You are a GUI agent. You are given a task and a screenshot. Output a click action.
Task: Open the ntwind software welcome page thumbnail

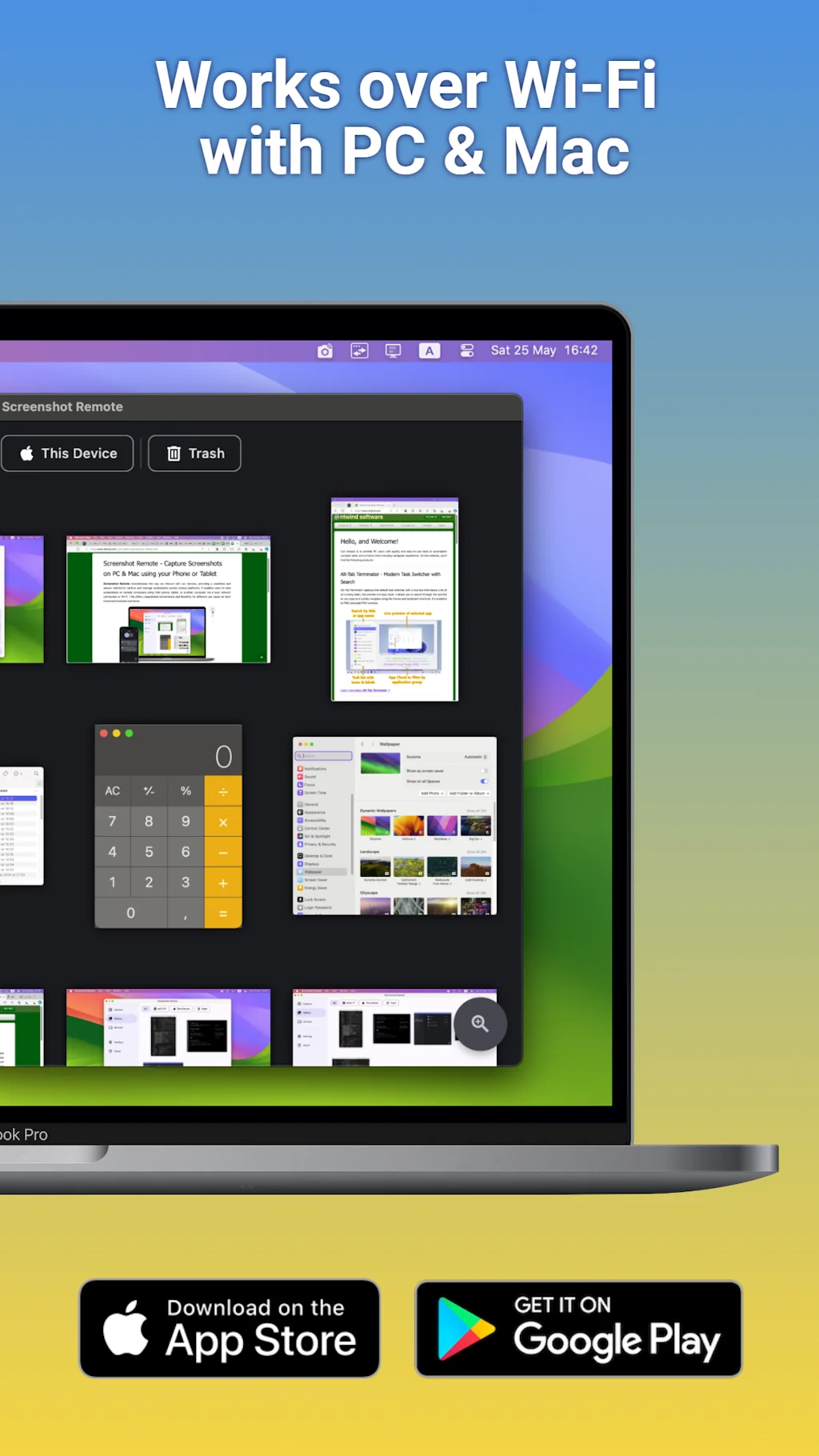pyautogui.click(x=394, y=599)
